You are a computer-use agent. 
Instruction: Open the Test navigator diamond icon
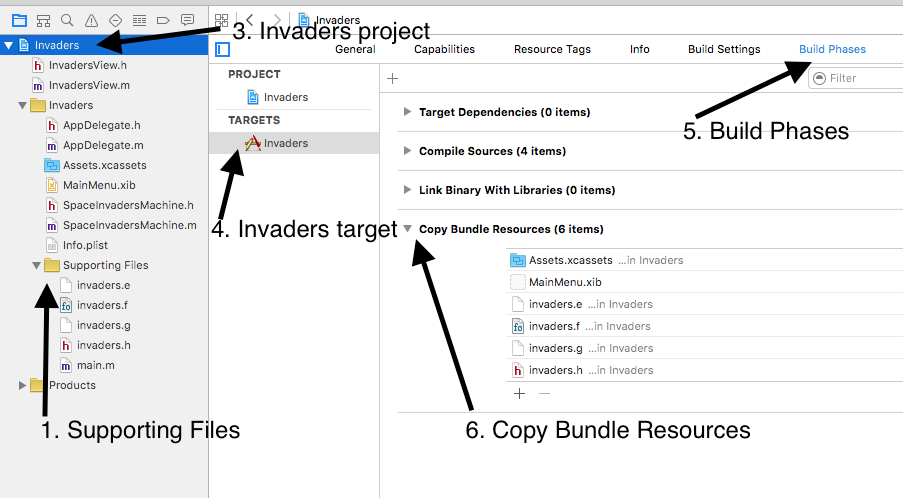tap(115, 21)
